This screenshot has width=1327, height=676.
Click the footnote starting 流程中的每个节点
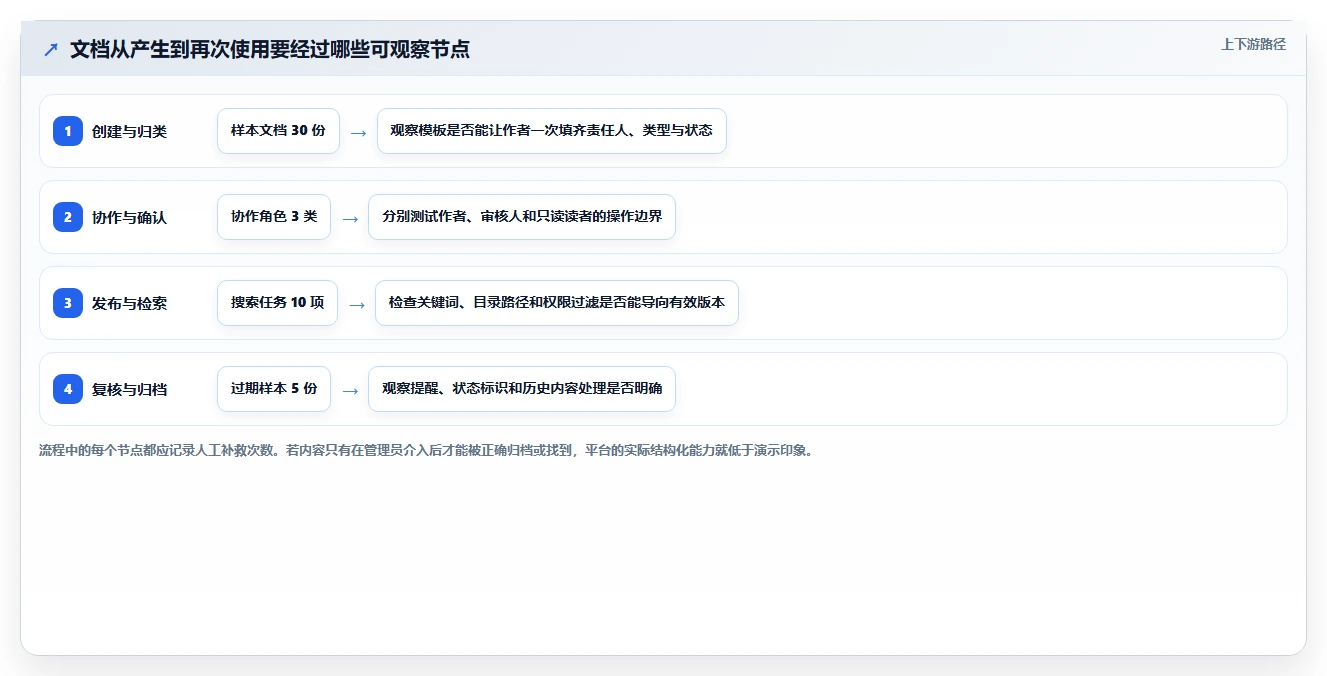tap(428, 450)
